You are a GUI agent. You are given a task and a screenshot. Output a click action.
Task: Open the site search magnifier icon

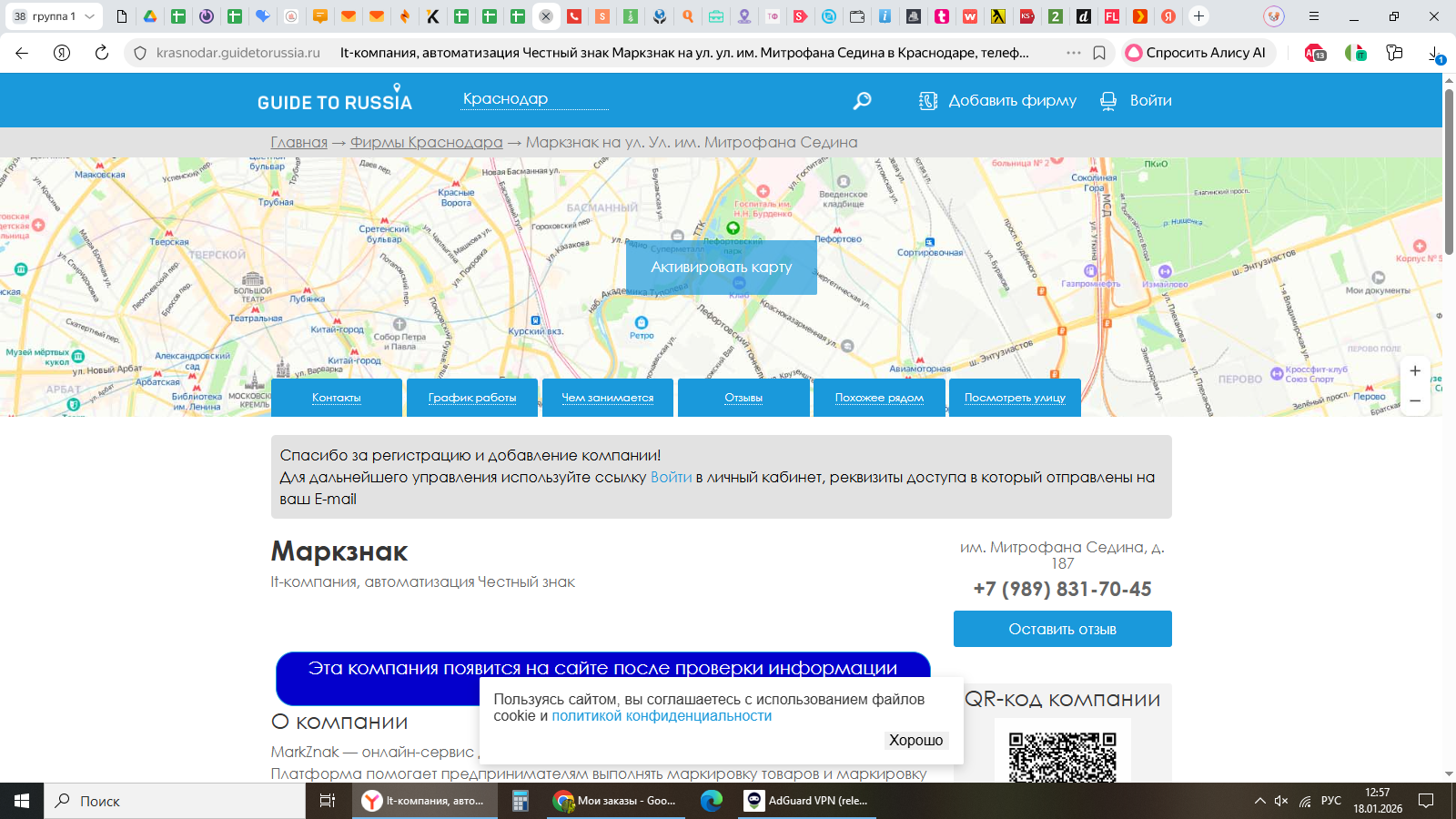(x=861, y=100)
